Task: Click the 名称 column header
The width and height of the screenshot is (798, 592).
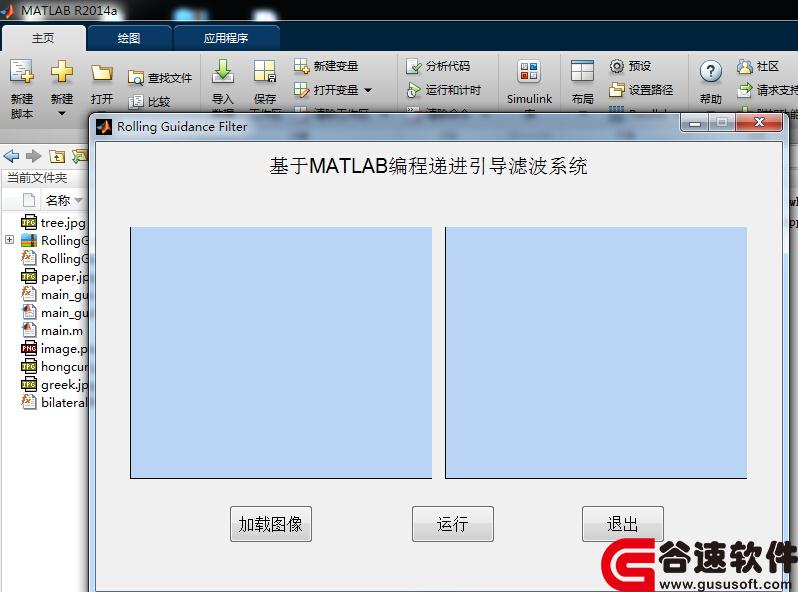Action: 58,201
